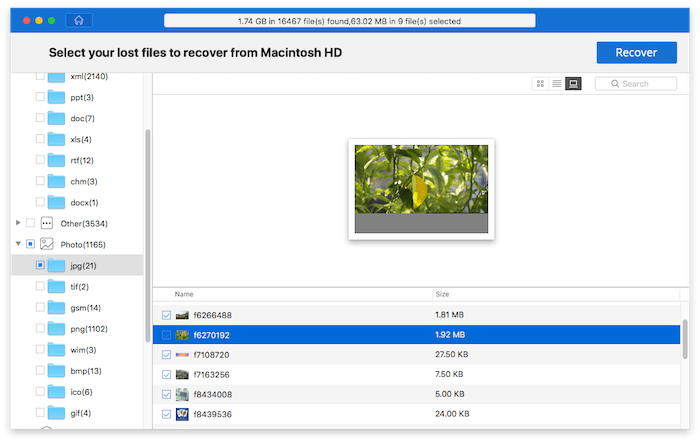Click the rtf(12) folder icon
This screenshot has width=700, height=442.
[56, 160]
